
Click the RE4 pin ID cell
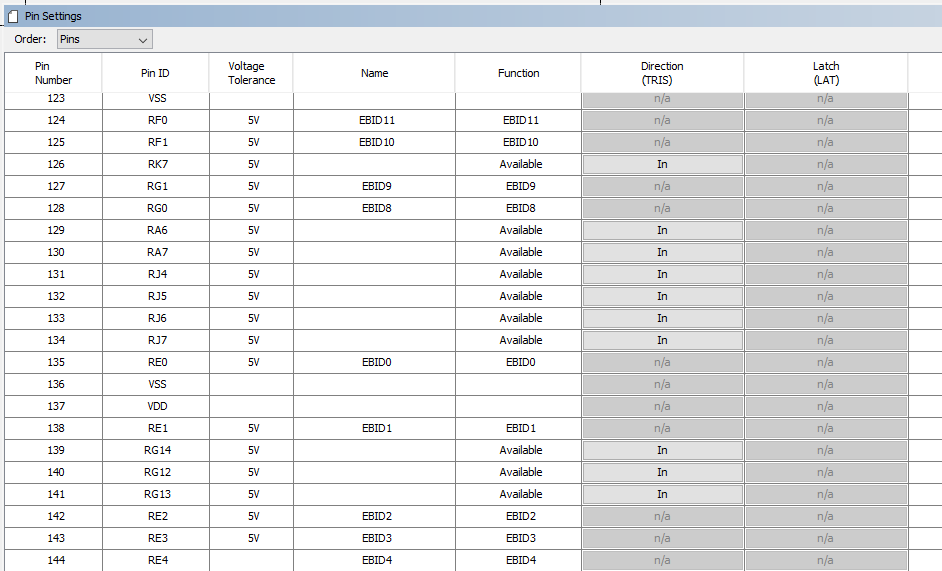tap(156, 560)
